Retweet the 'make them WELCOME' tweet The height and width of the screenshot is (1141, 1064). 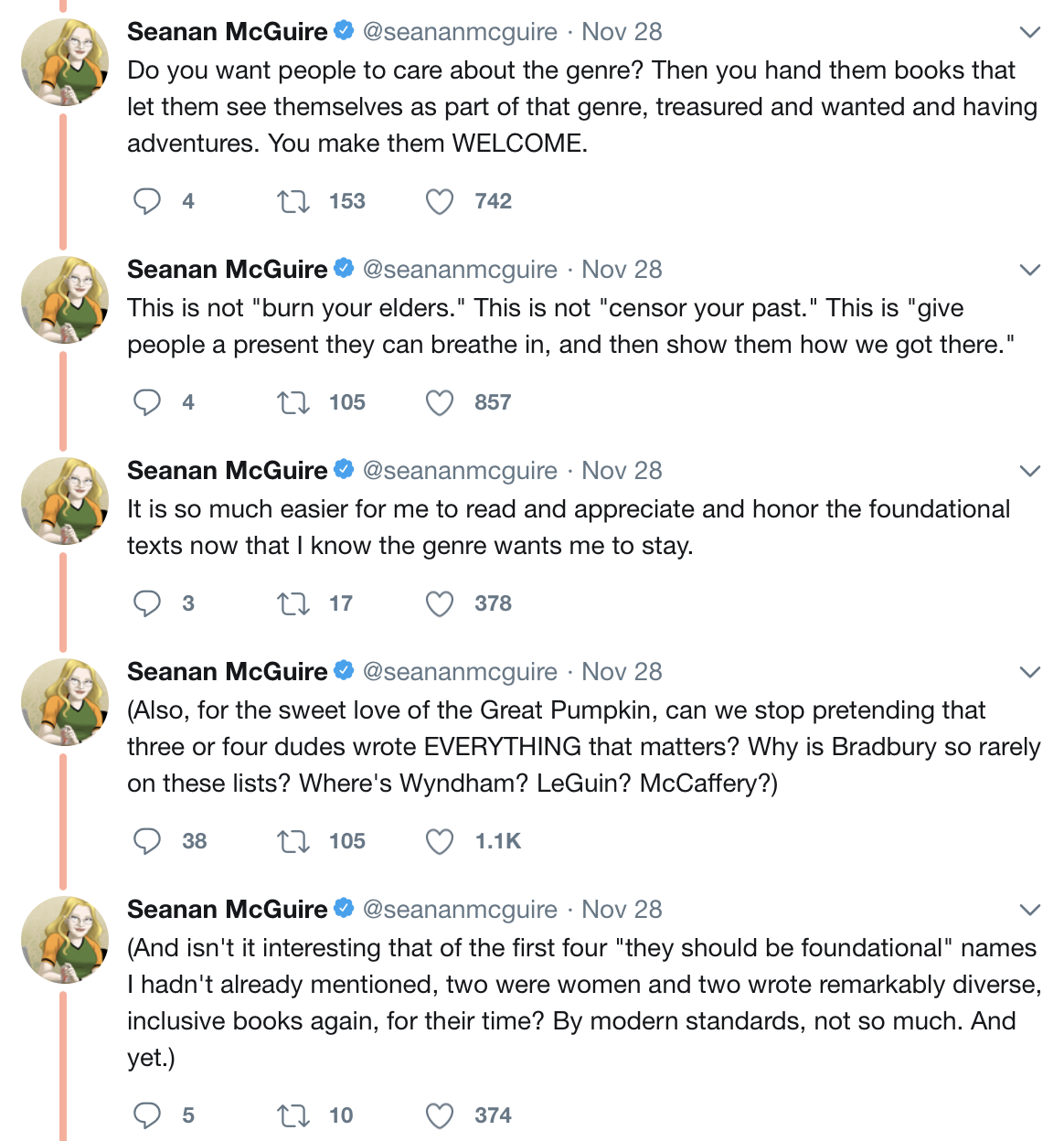click(x=293, y=201)
